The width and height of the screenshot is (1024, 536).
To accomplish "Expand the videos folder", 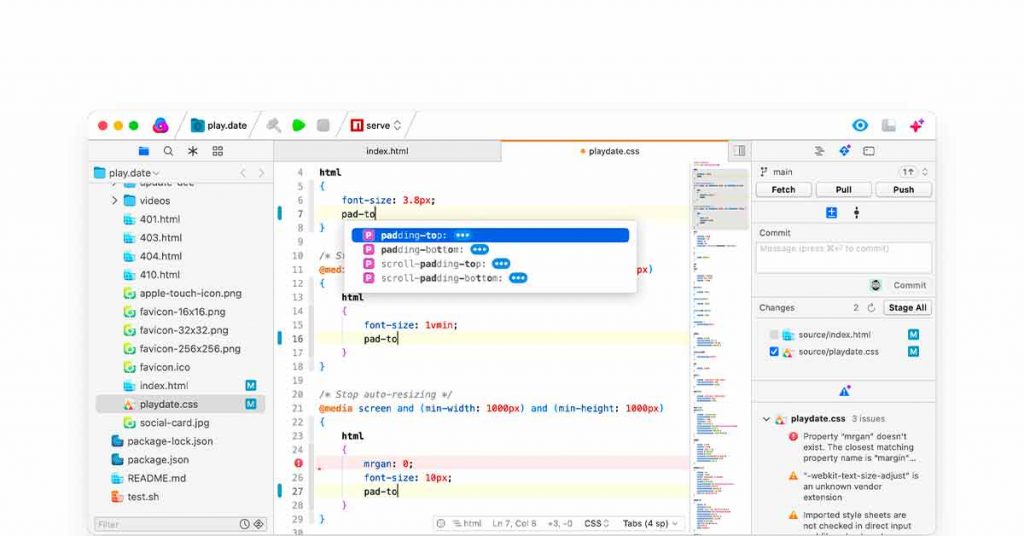I will point(115,201).
